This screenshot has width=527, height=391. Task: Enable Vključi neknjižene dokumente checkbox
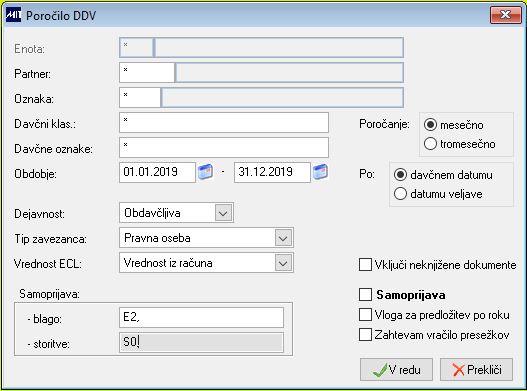tap(365, 265)
